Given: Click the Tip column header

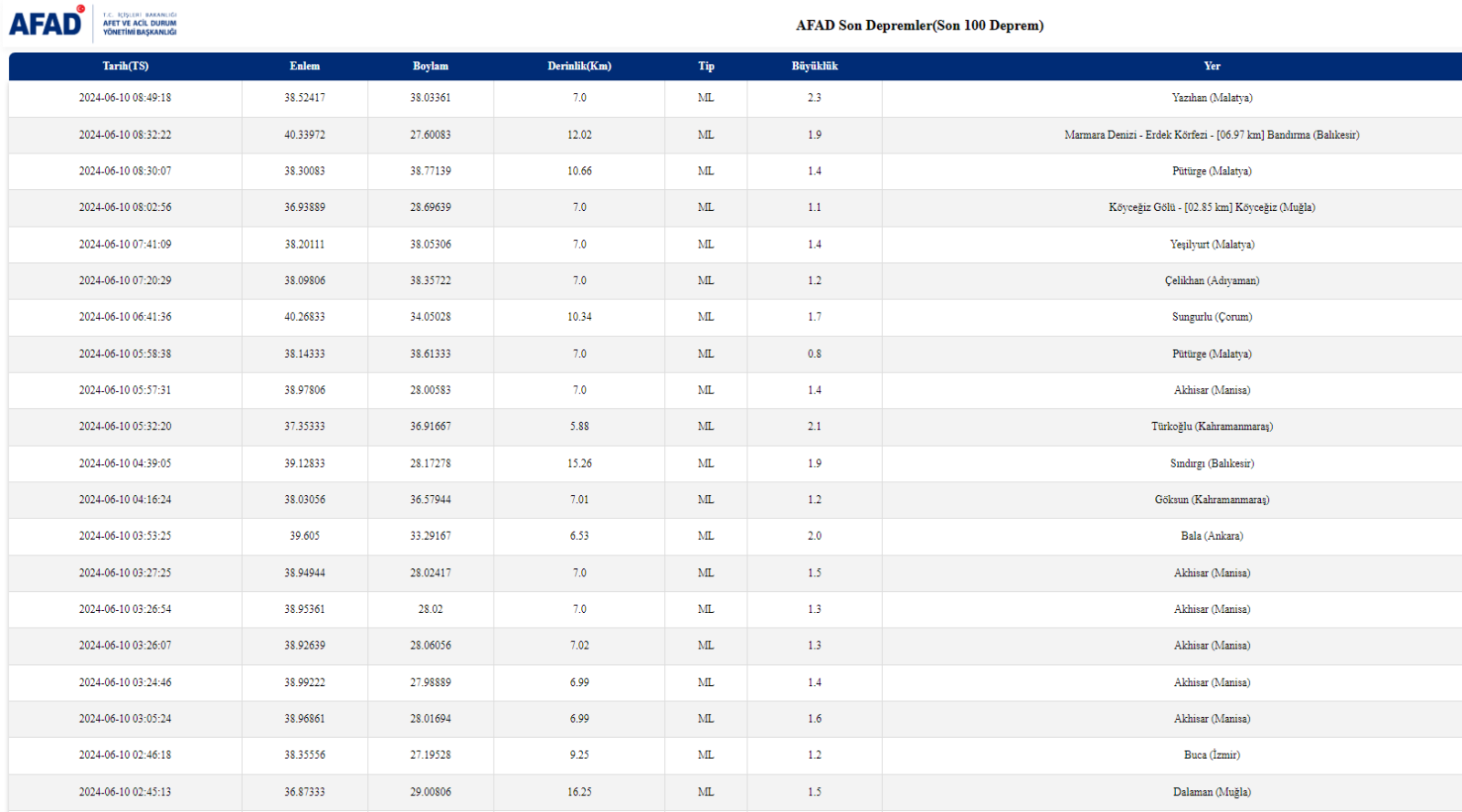Looking at the screenshot, I should pyautogui.click(x=706, y=66).
